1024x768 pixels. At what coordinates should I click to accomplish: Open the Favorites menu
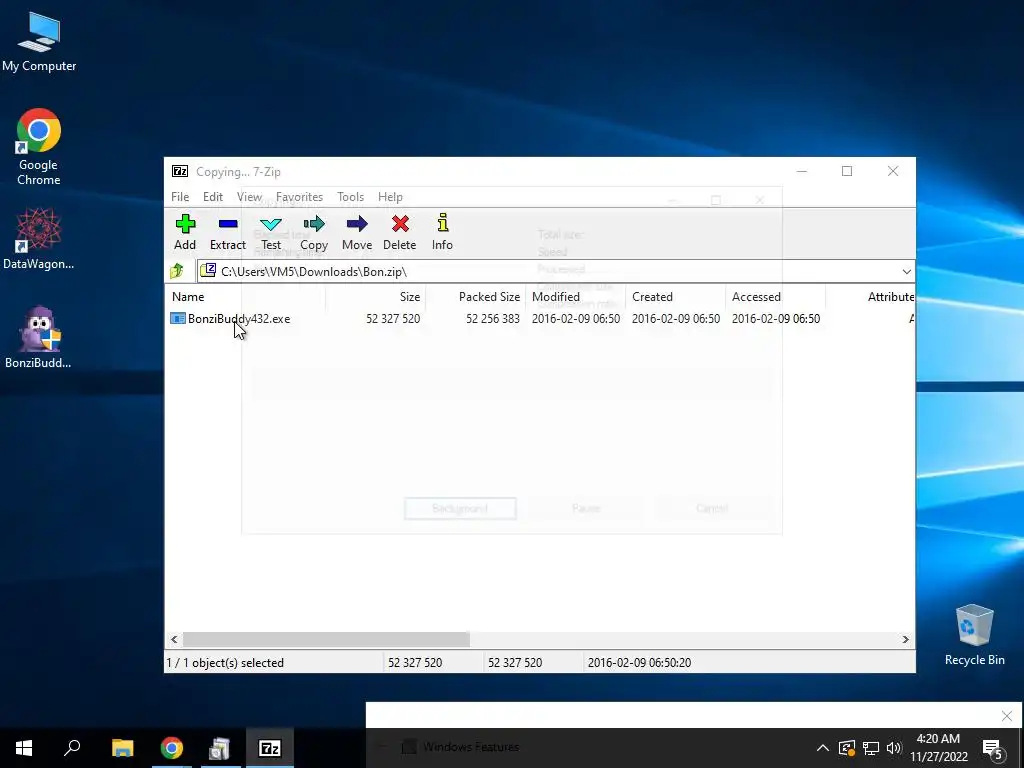tap(299, 197)
